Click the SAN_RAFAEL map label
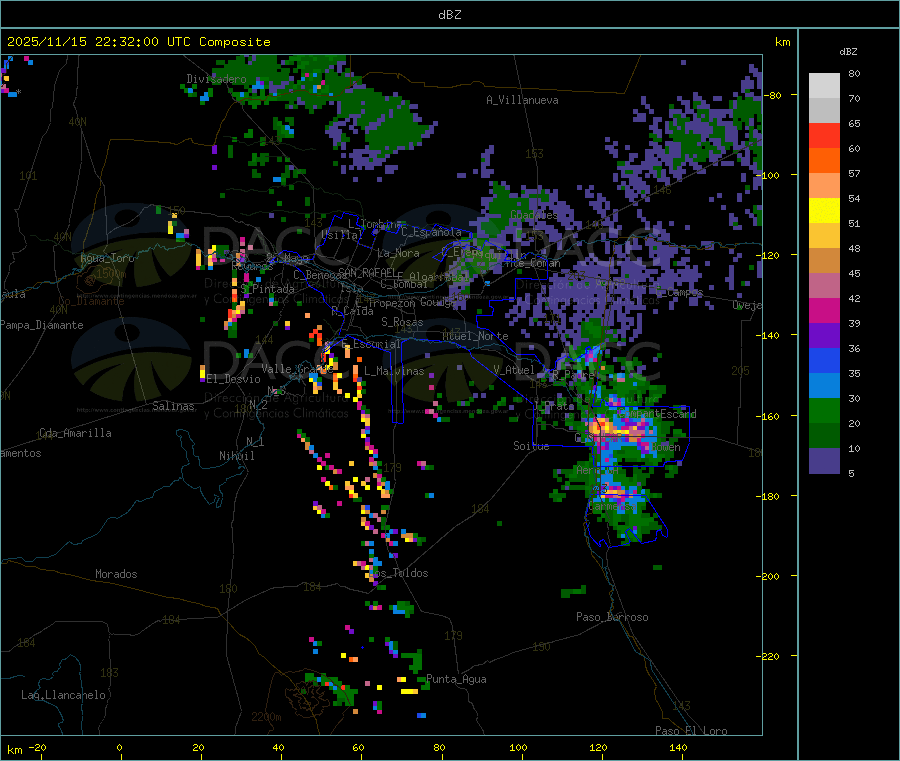 (x=367, y=272)
